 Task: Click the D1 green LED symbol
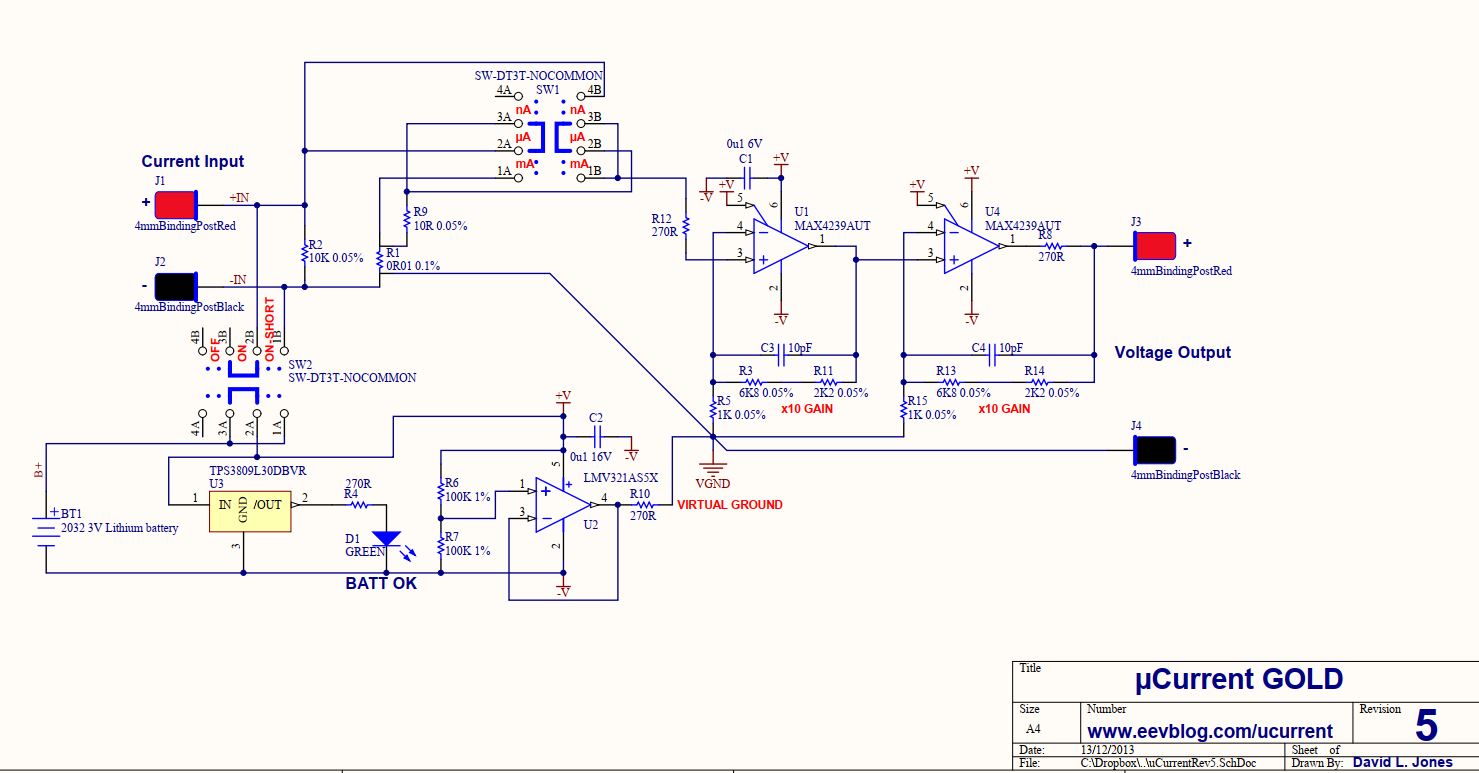[387, 541]
